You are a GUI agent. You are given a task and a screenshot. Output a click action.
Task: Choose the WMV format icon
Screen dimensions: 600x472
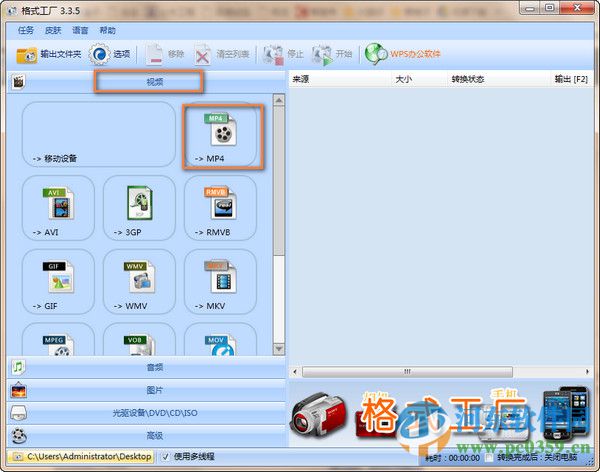139,281
